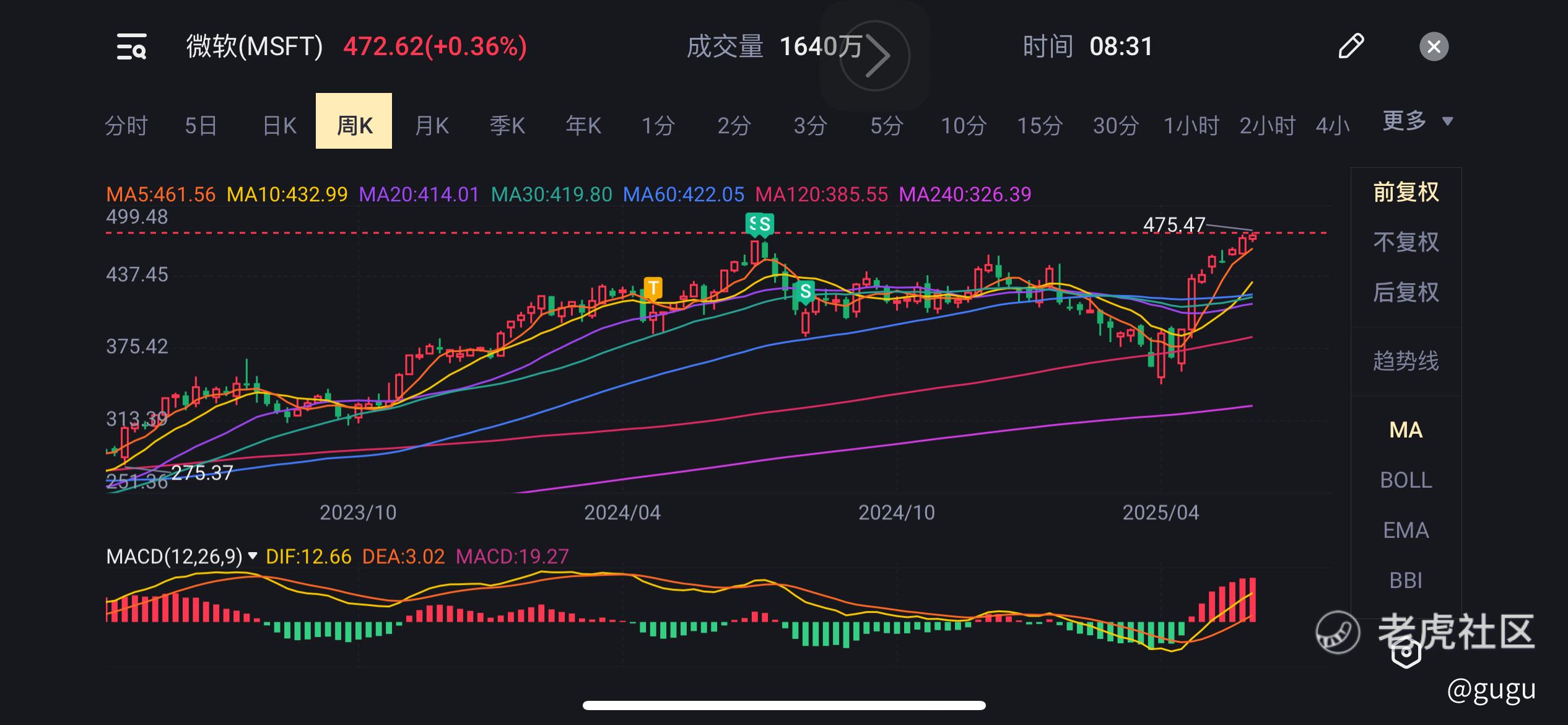Switch to 年K yearly candlestick tab
This screenshot has height=725, width=1568.
[583, 126]
